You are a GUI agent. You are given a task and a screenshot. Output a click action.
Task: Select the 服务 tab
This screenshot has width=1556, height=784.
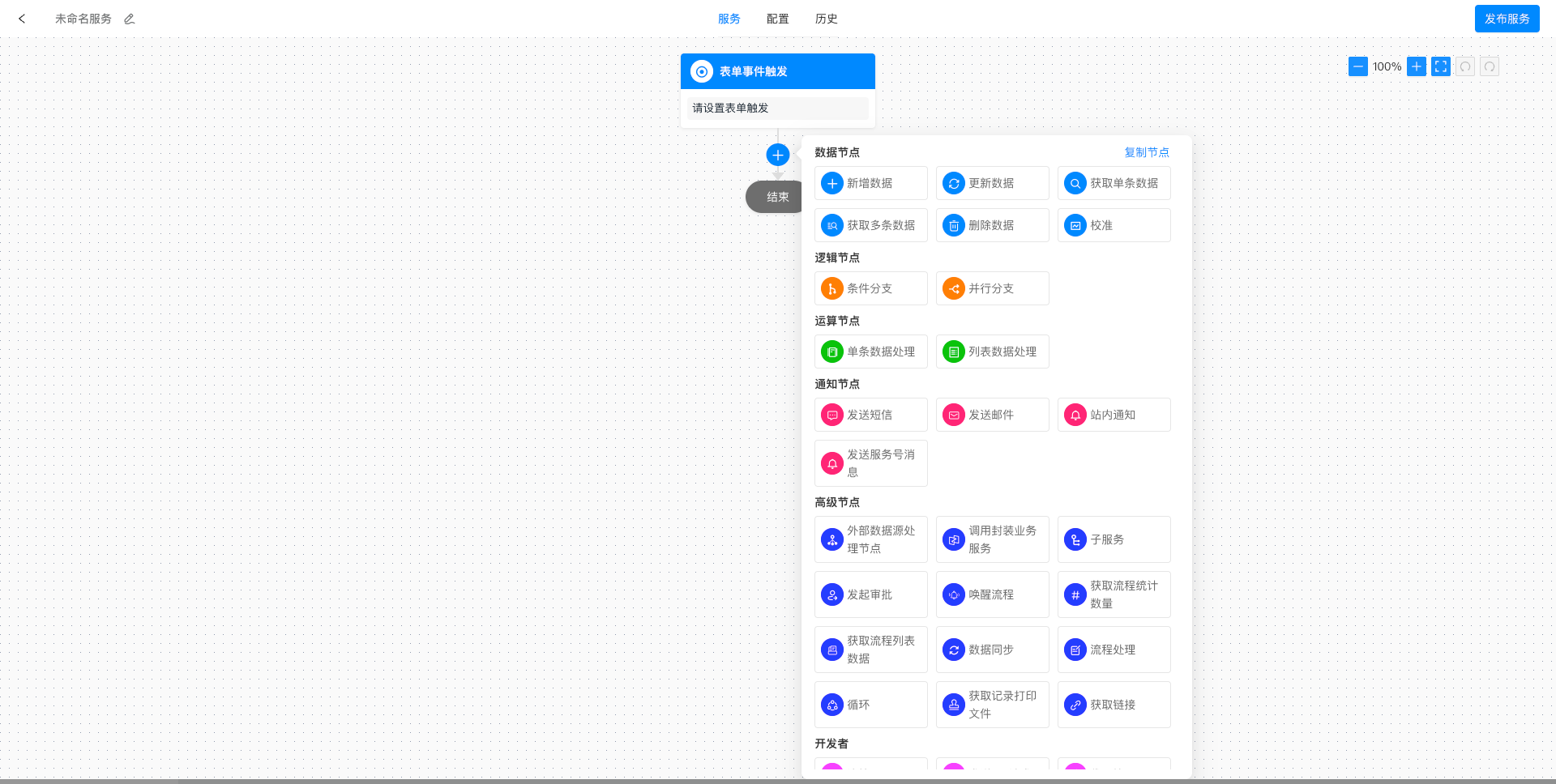click(729, 19)
